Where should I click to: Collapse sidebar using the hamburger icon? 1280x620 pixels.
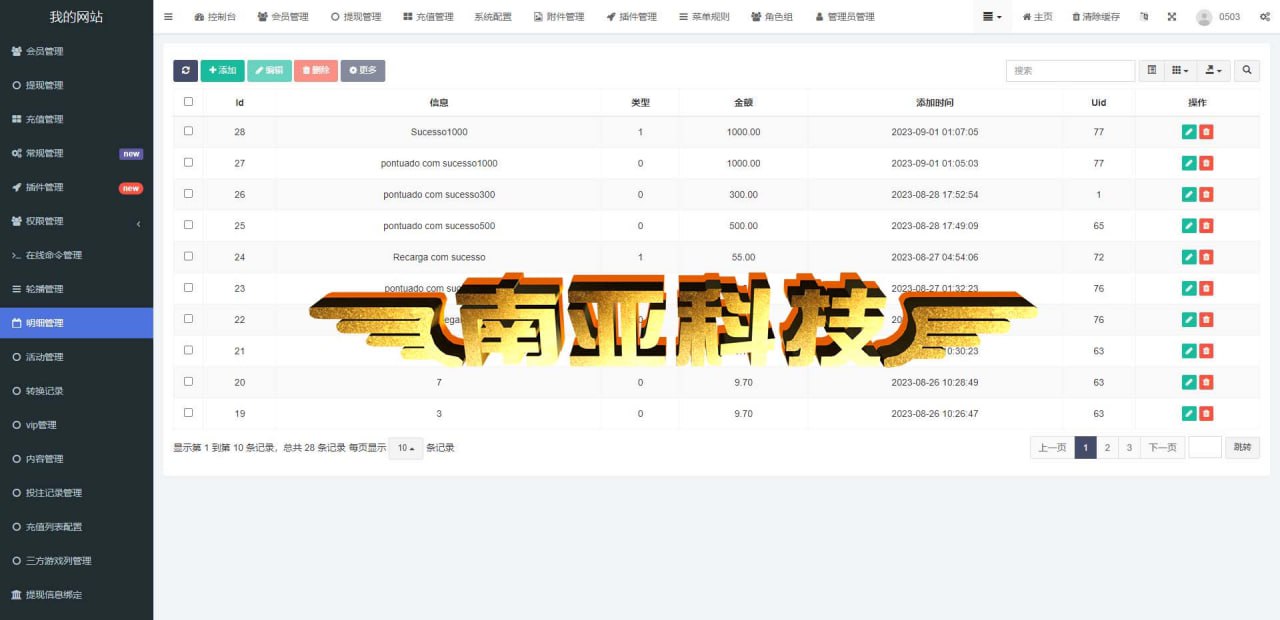pyautogui.click(x=168, y=17)
